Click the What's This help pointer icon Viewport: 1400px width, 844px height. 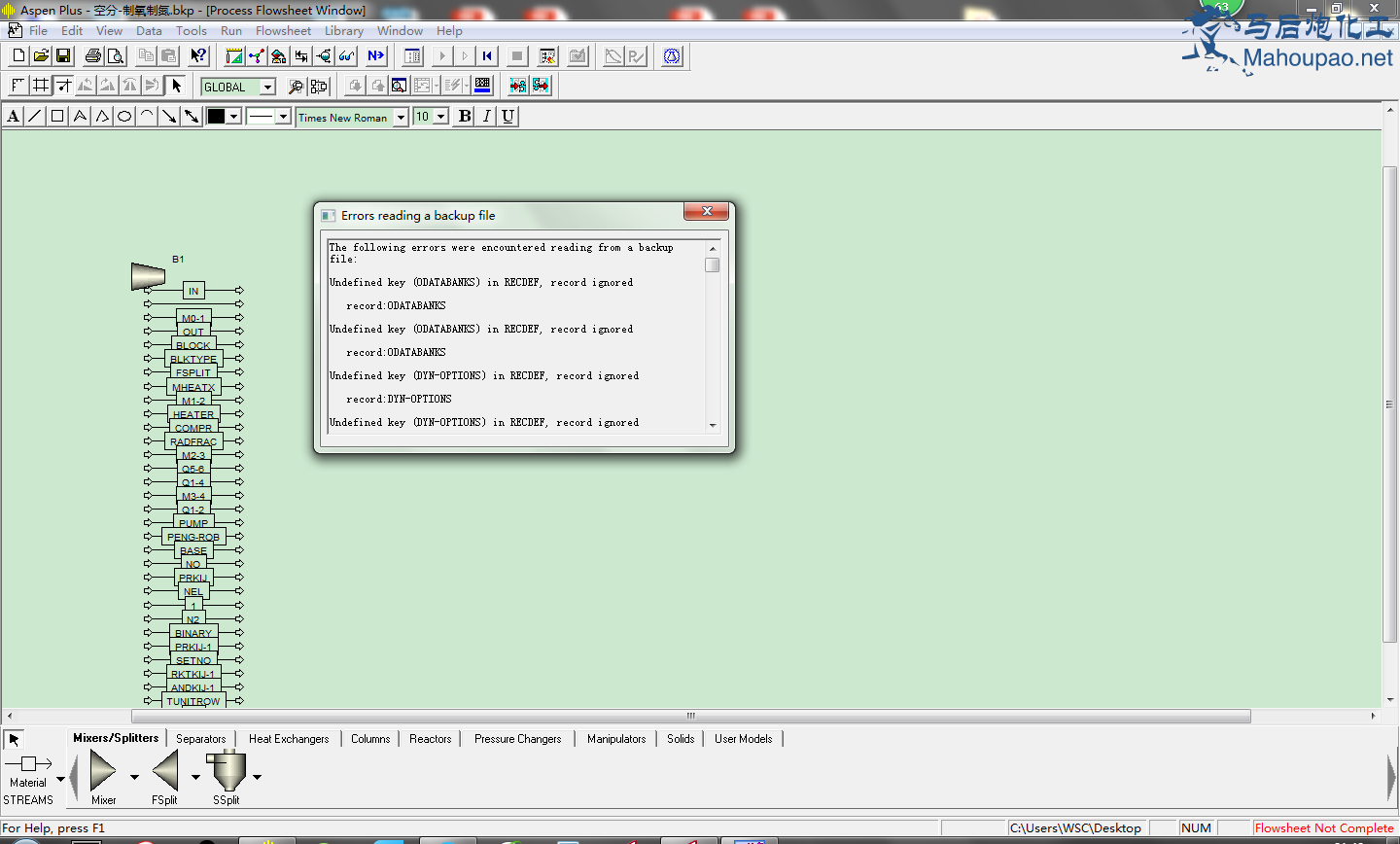pos(198,56)
